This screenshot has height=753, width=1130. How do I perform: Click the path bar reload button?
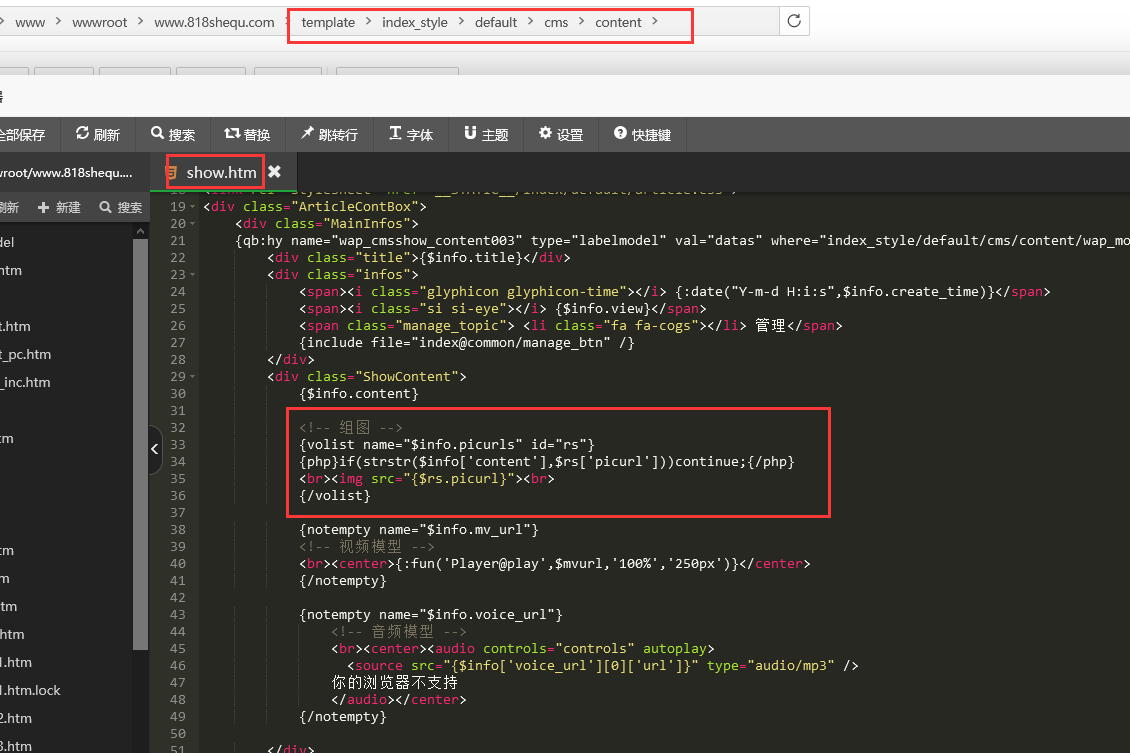coord(794,21)
